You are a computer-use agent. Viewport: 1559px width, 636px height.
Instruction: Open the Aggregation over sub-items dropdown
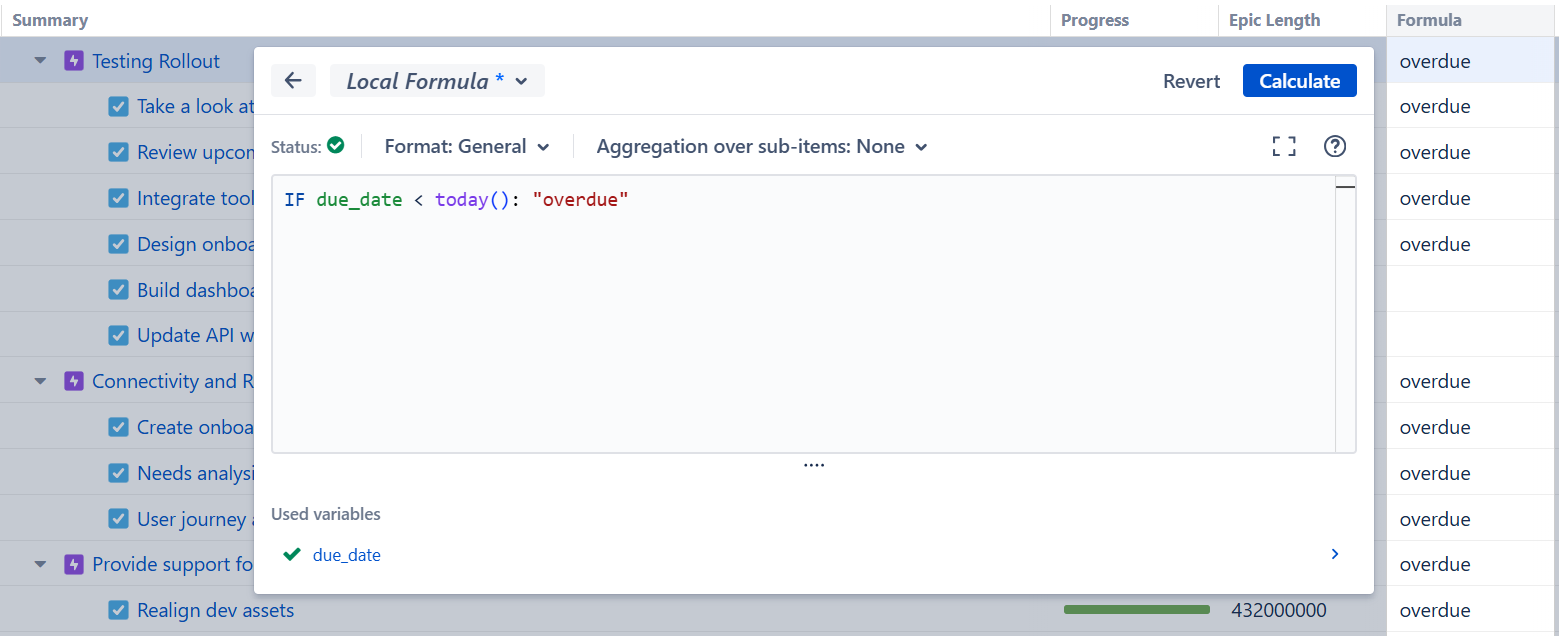[761, 146]
